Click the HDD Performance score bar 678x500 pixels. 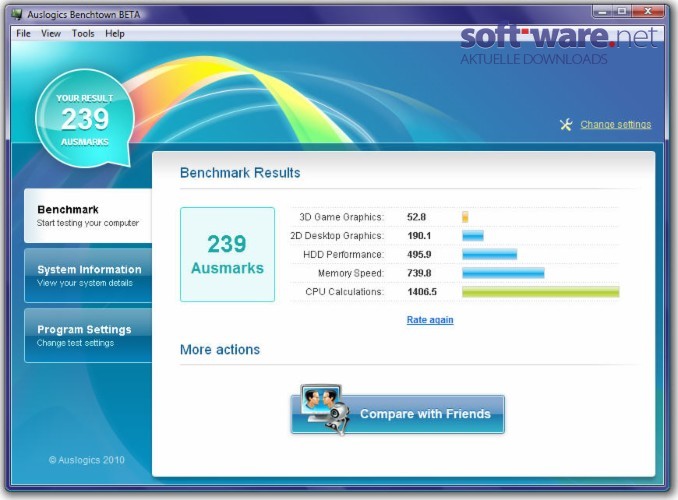point(489,254)
